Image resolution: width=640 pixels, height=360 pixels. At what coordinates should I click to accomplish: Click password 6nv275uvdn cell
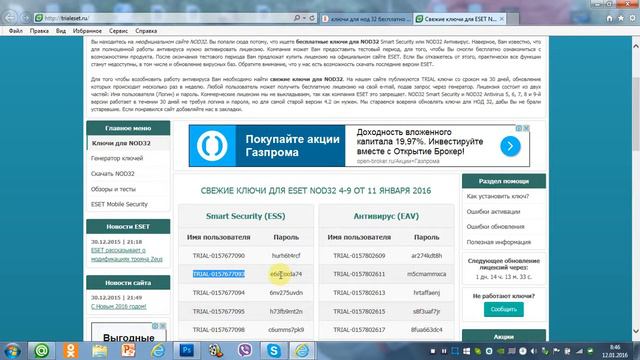(286, 293)
